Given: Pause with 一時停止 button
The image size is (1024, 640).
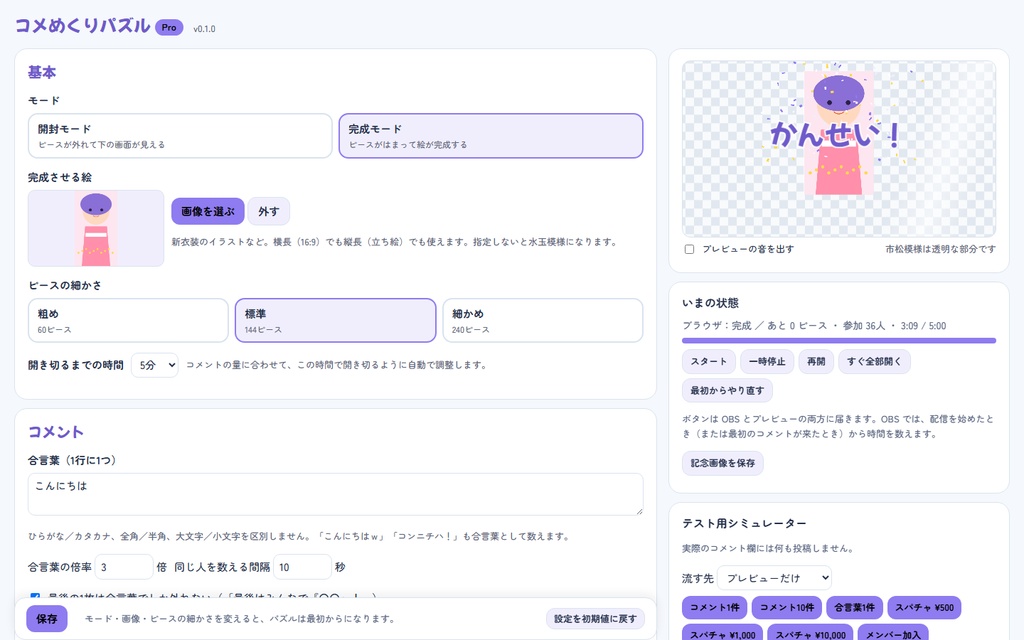Looking at the screenshot, I should point(767,361).
